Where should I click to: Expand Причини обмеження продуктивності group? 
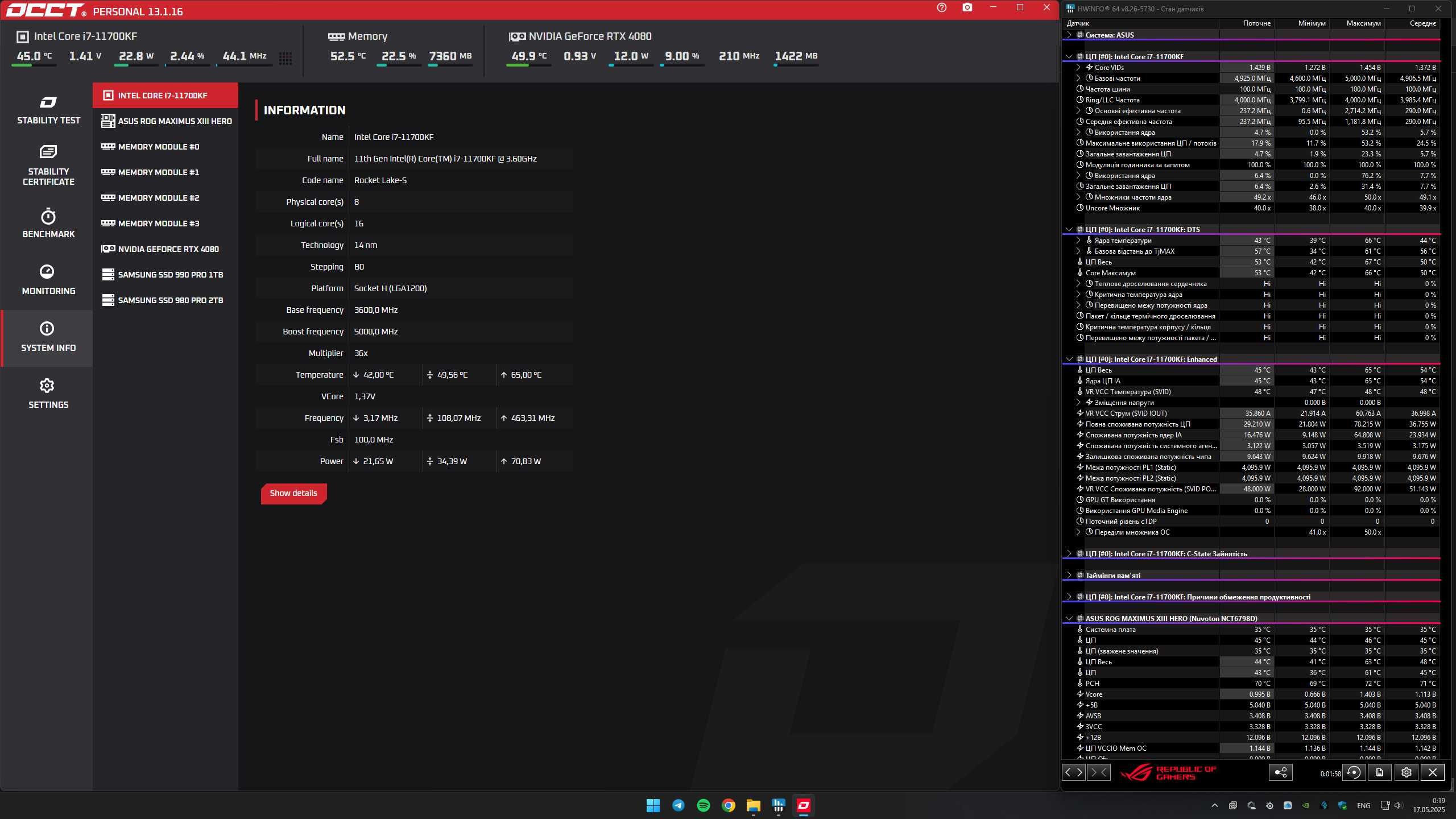1069,597
